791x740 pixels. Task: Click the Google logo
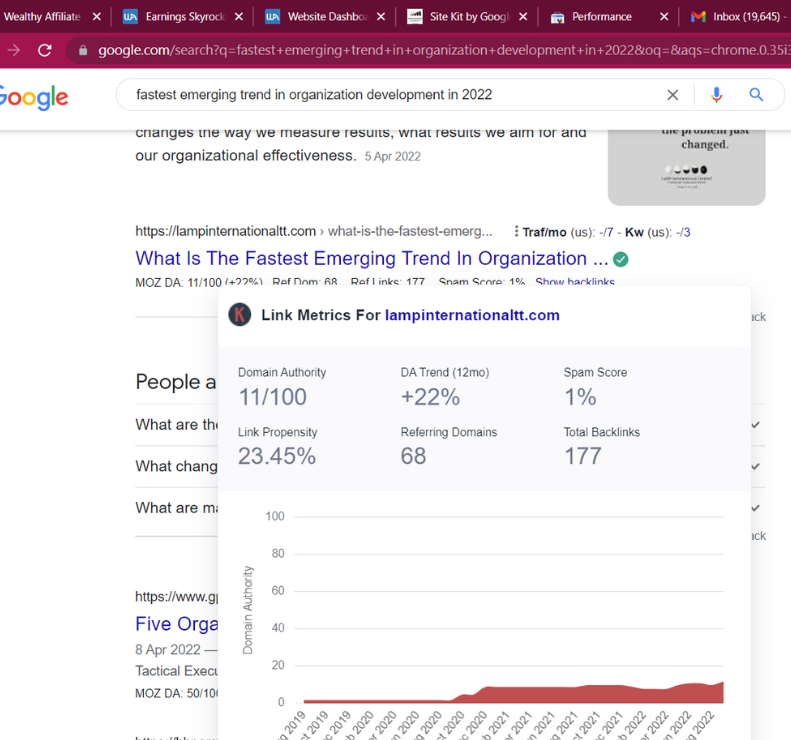pyautogui.click(x=33, y=97)
